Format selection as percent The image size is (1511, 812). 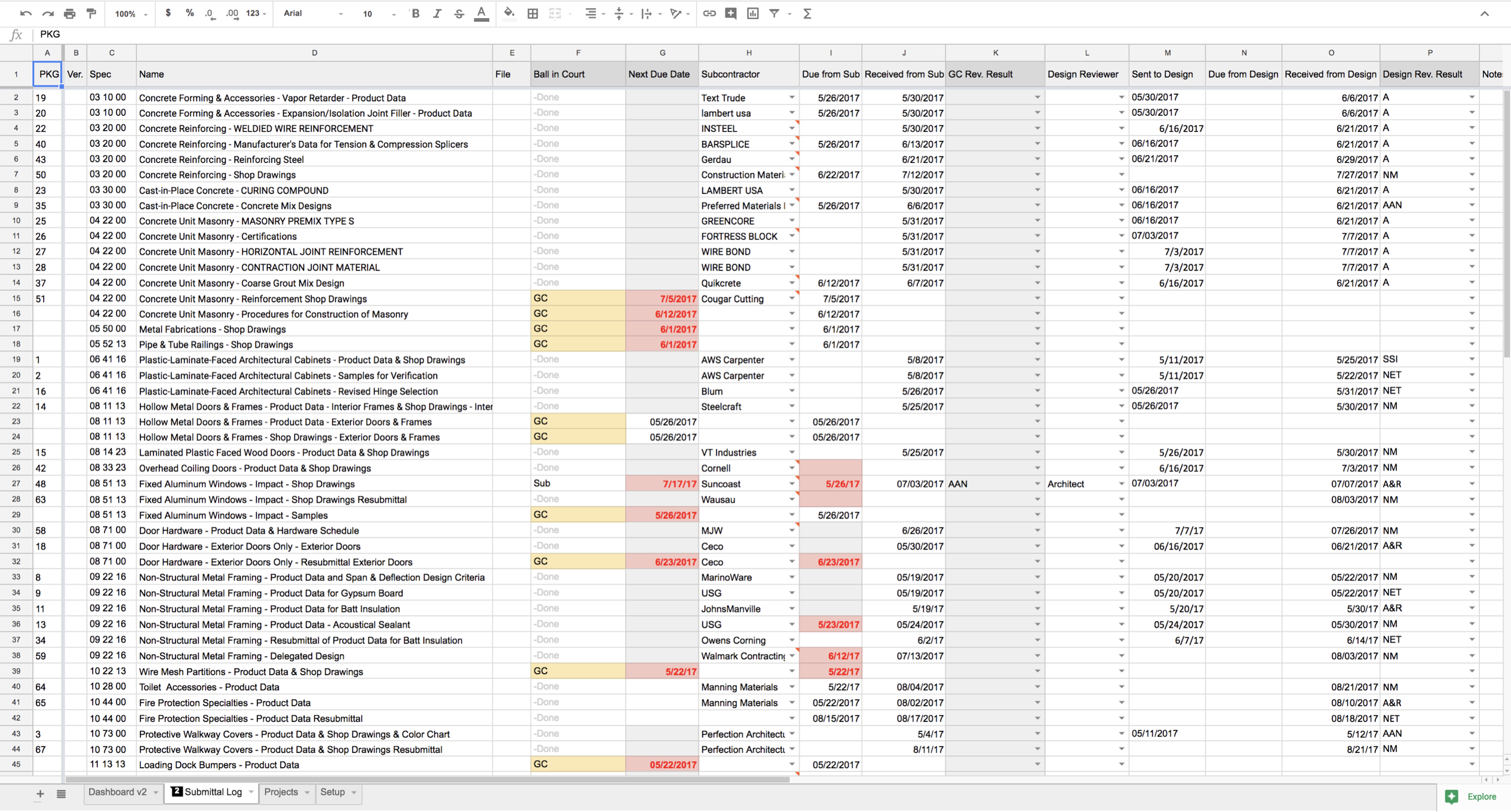(189, 13)
